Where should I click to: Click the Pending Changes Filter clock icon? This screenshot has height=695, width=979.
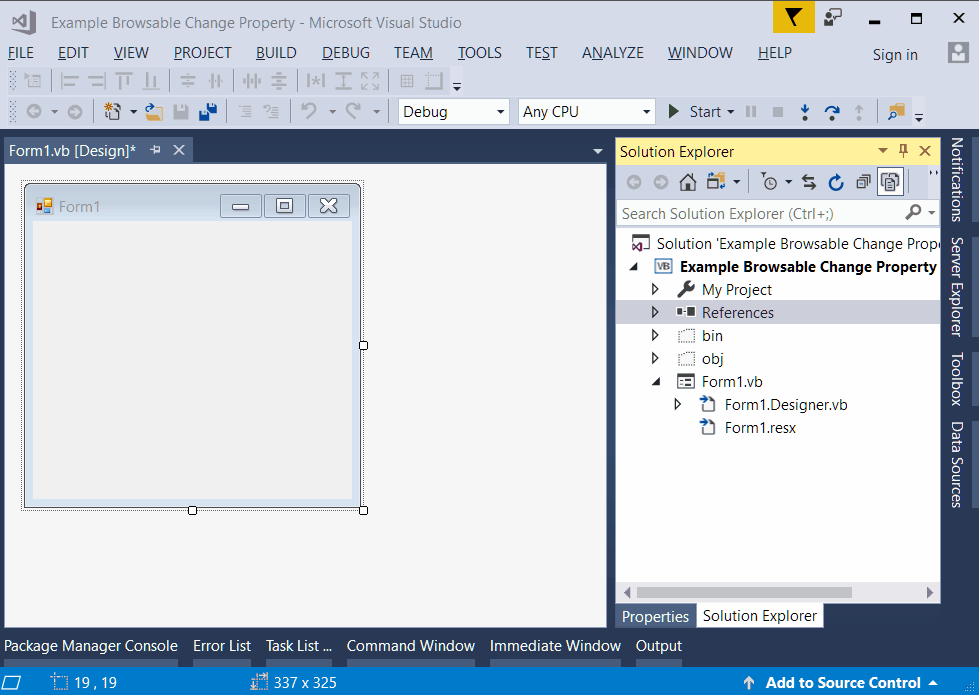[x=769, y=182]
